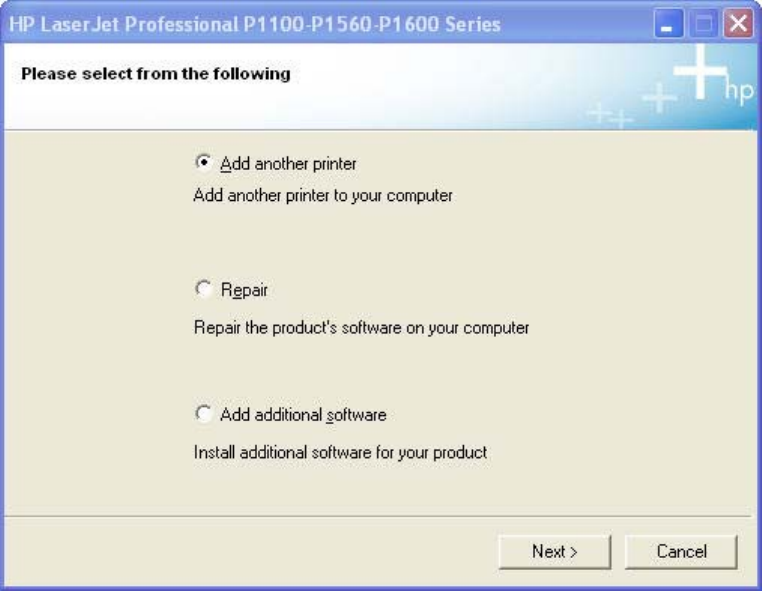762x591 pixels.
Task: Click the 'Install additional software for your product' text
Action: pyautogui.click(x=340, y=452)
